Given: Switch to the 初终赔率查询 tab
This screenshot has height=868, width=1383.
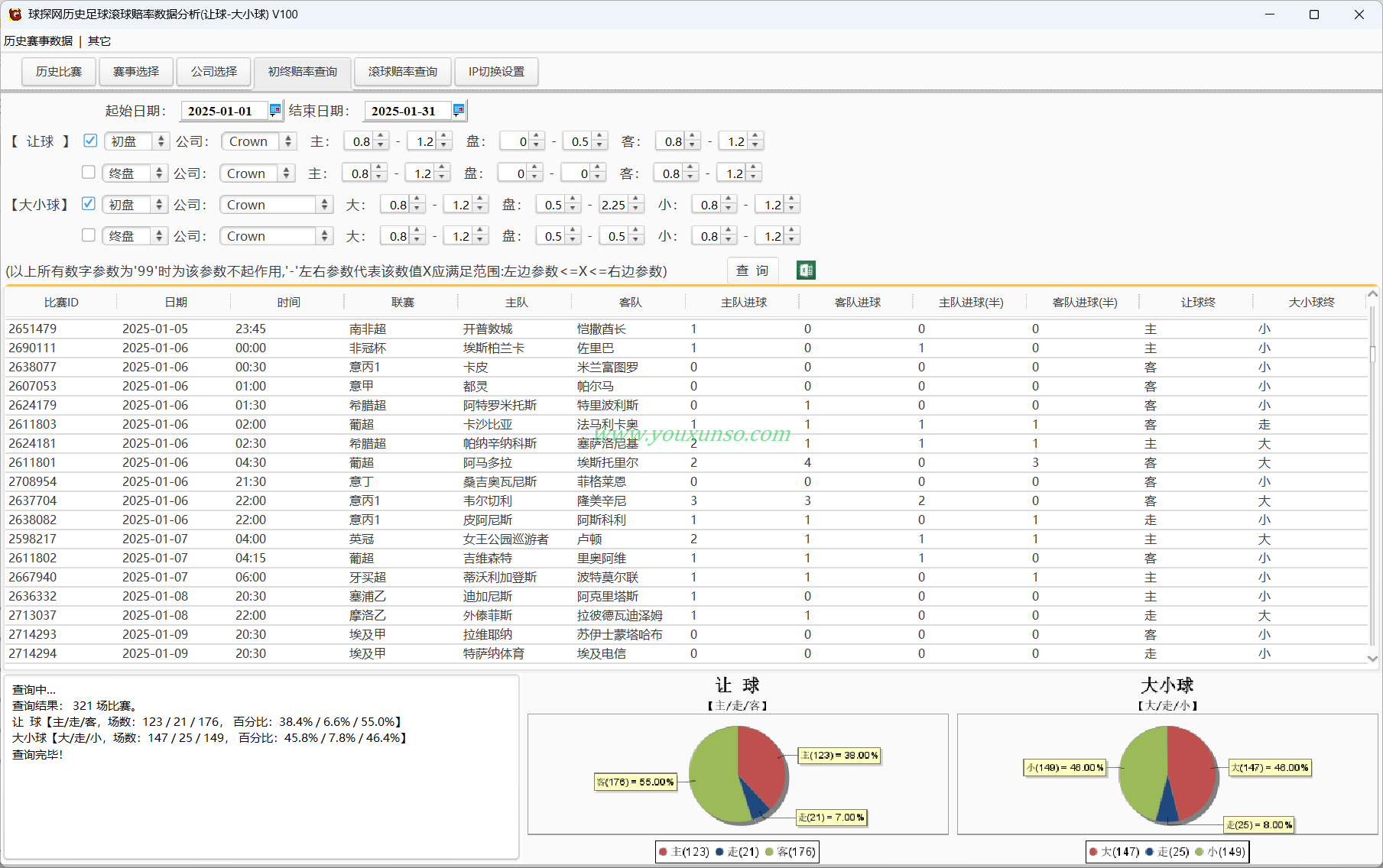Looking at the screenshot, I should 302,72.
